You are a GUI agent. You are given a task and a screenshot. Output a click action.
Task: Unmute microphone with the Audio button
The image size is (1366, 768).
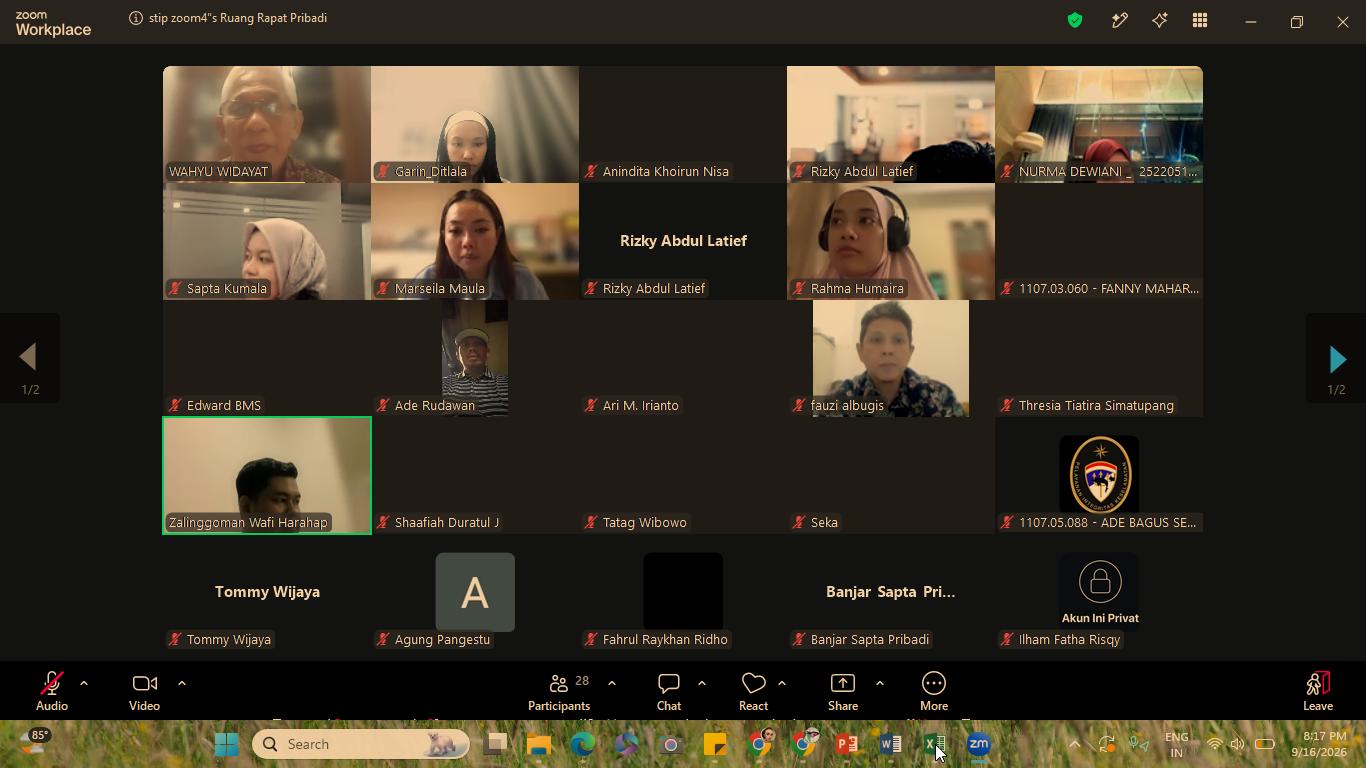52,691
